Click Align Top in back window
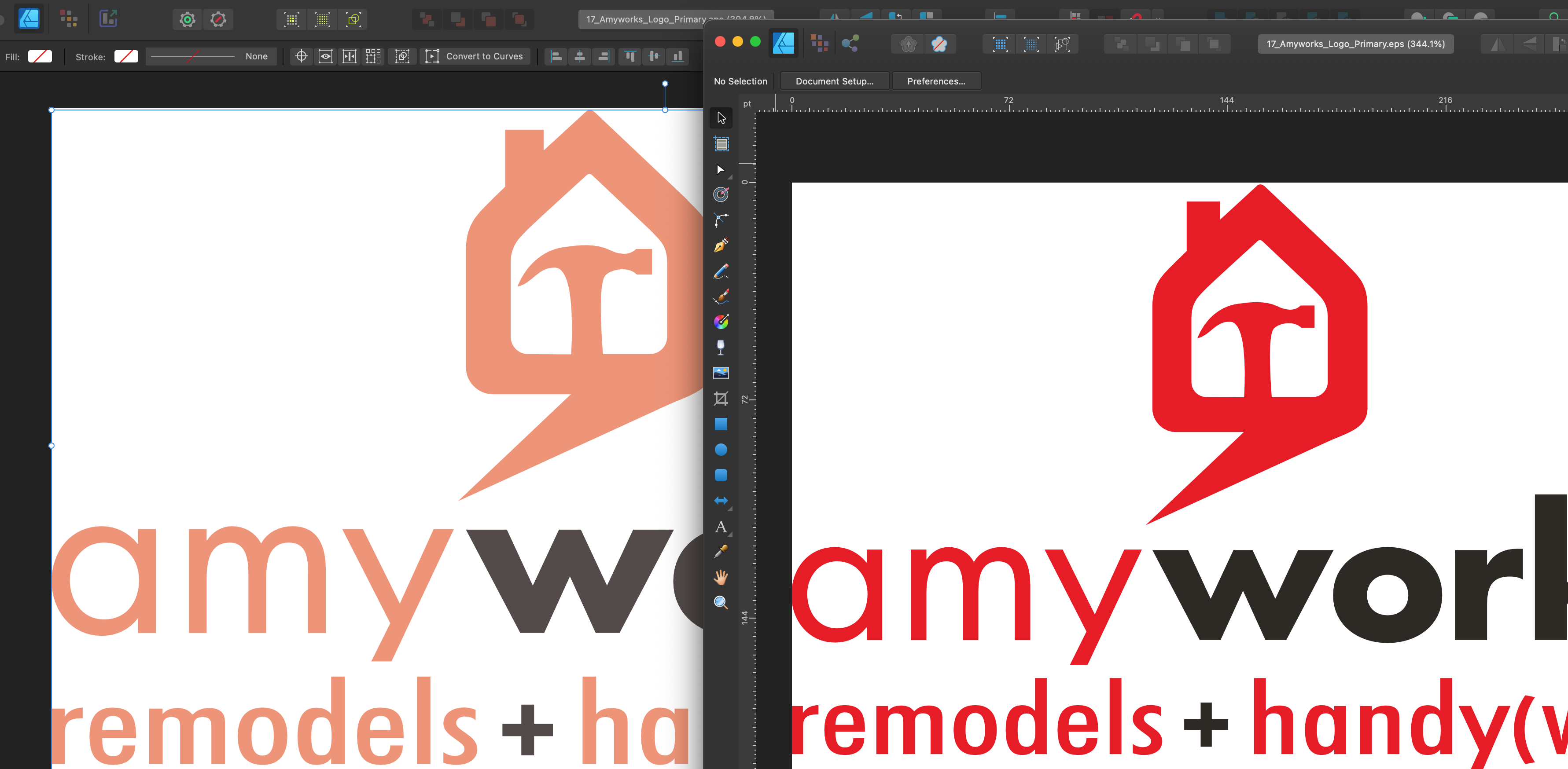1568x769 pixels. click(630, 56)
